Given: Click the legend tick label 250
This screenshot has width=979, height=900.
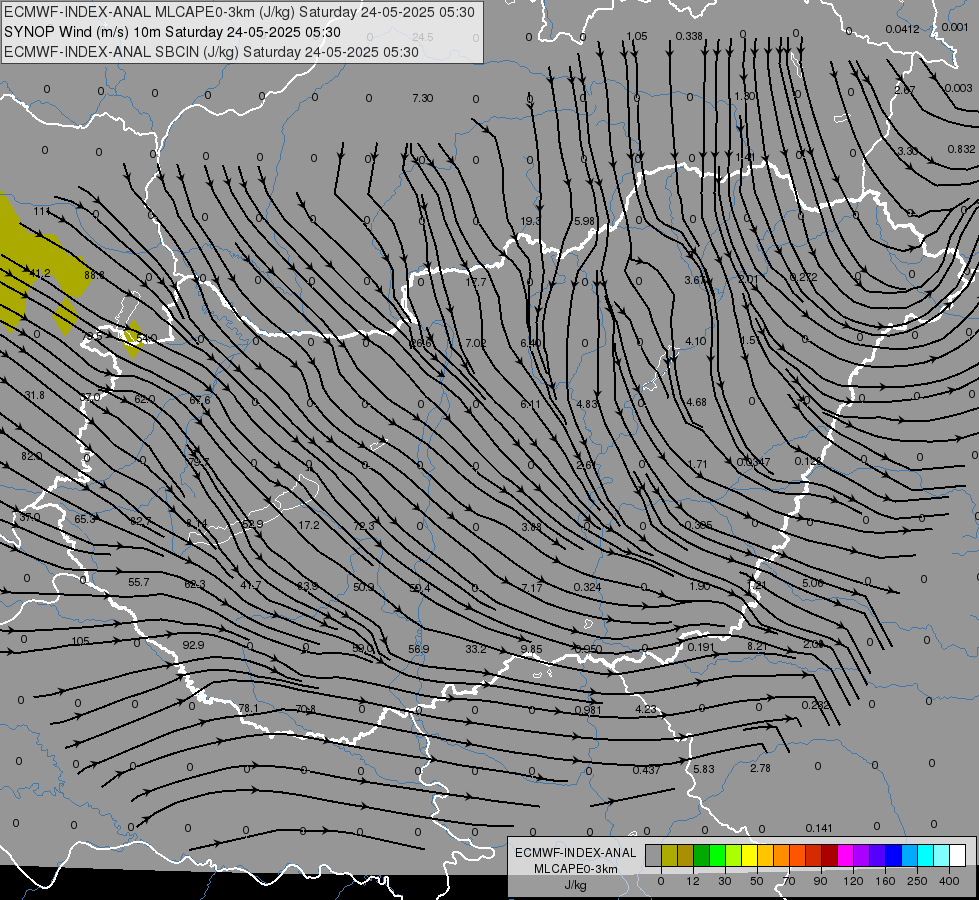Looking at the screenshot, I should (917, 881).
